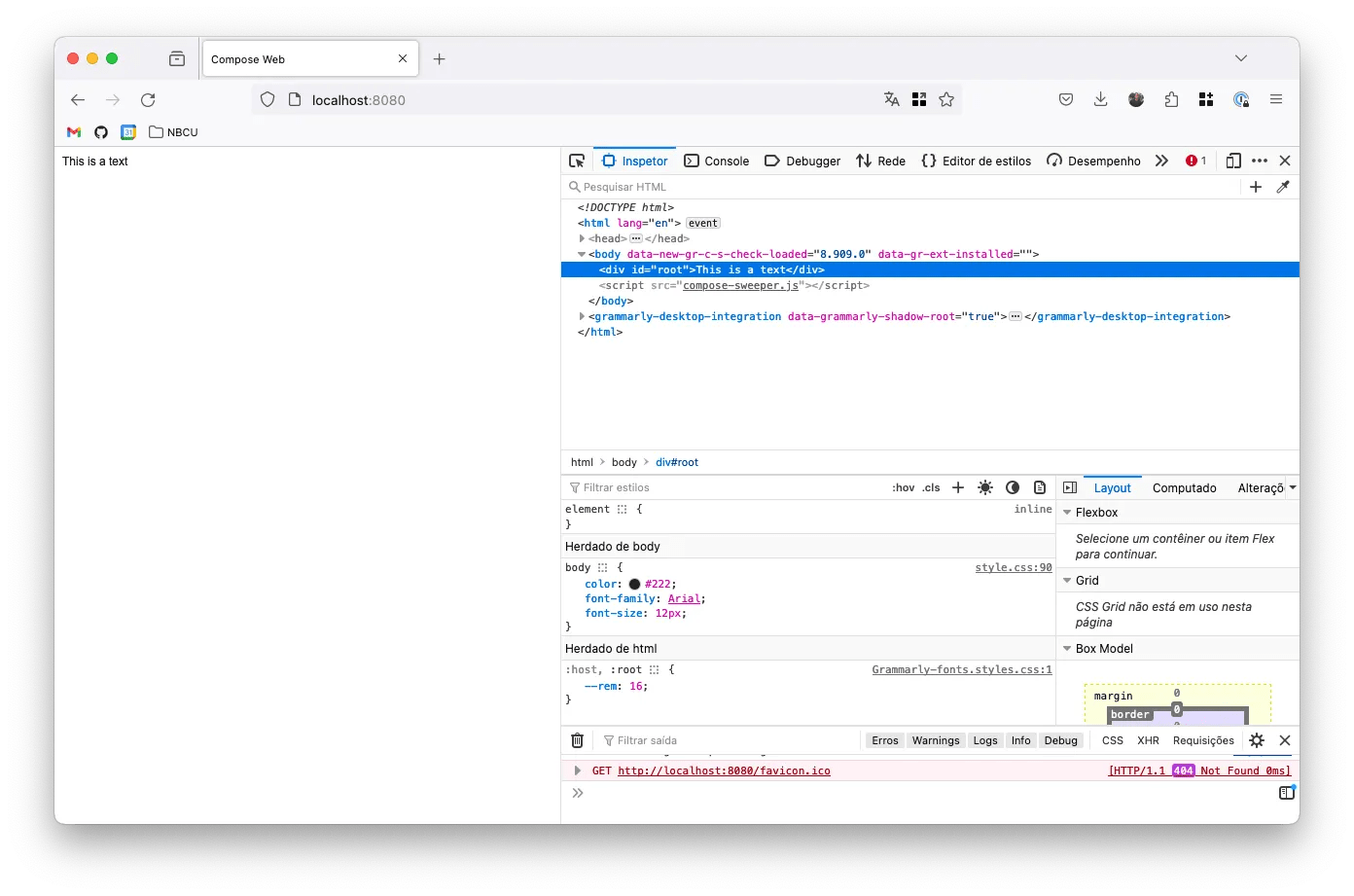This screenshot has width=1354, height=896.
Task: Toggle XHR console filter
Action: [1148, 740]
